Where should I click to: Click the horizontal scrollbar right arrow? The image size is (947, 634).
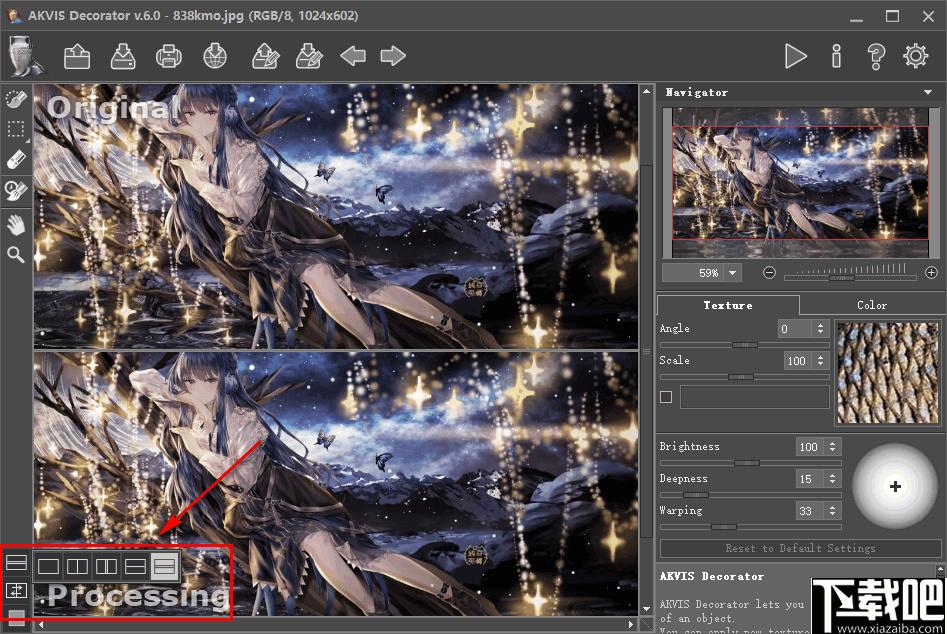coord(631,624)
